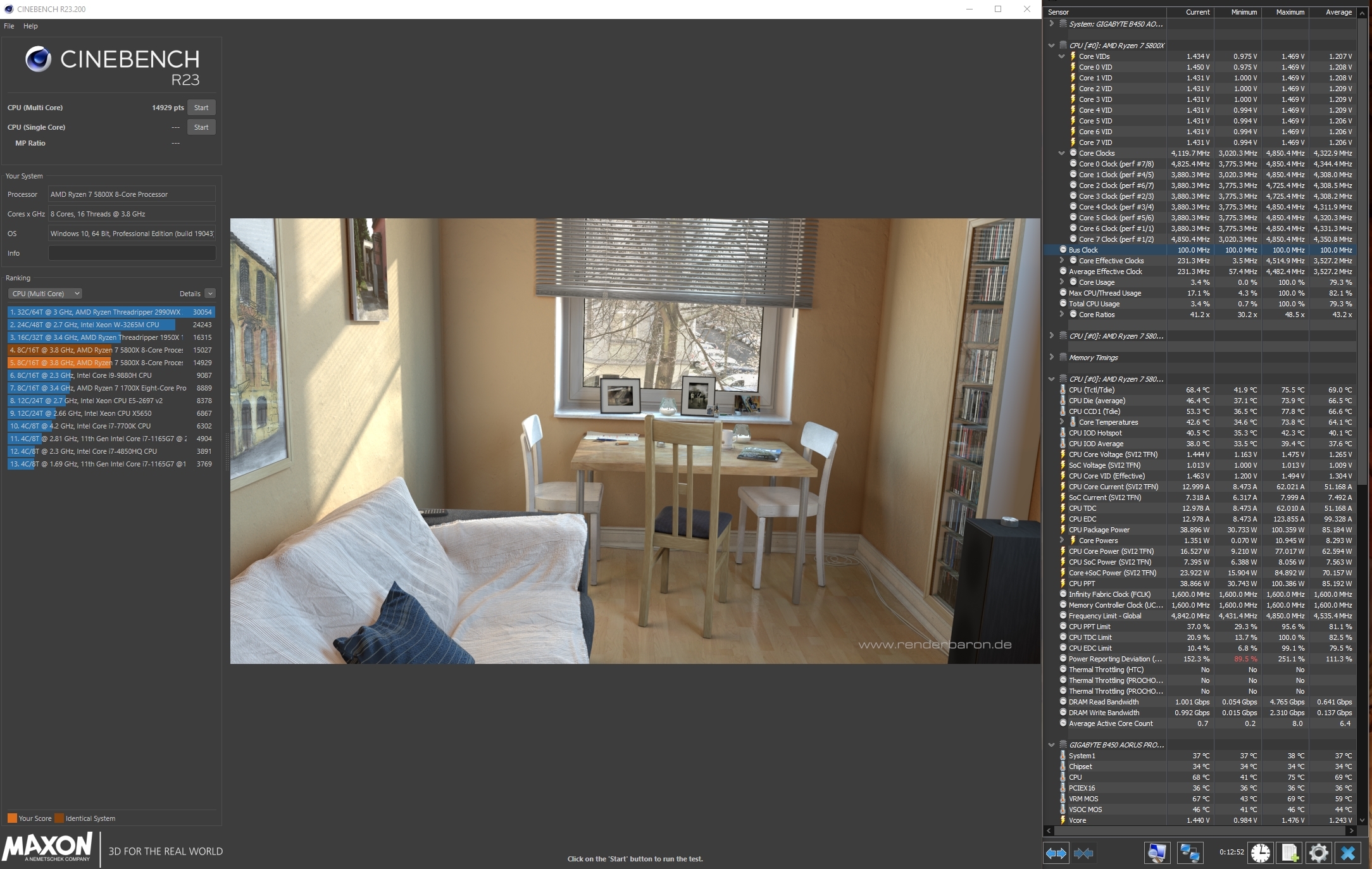This screenshot has width=1372, height=869.
Task: Collapse the Core VIDs tree node
Action: click(1062, 56)
